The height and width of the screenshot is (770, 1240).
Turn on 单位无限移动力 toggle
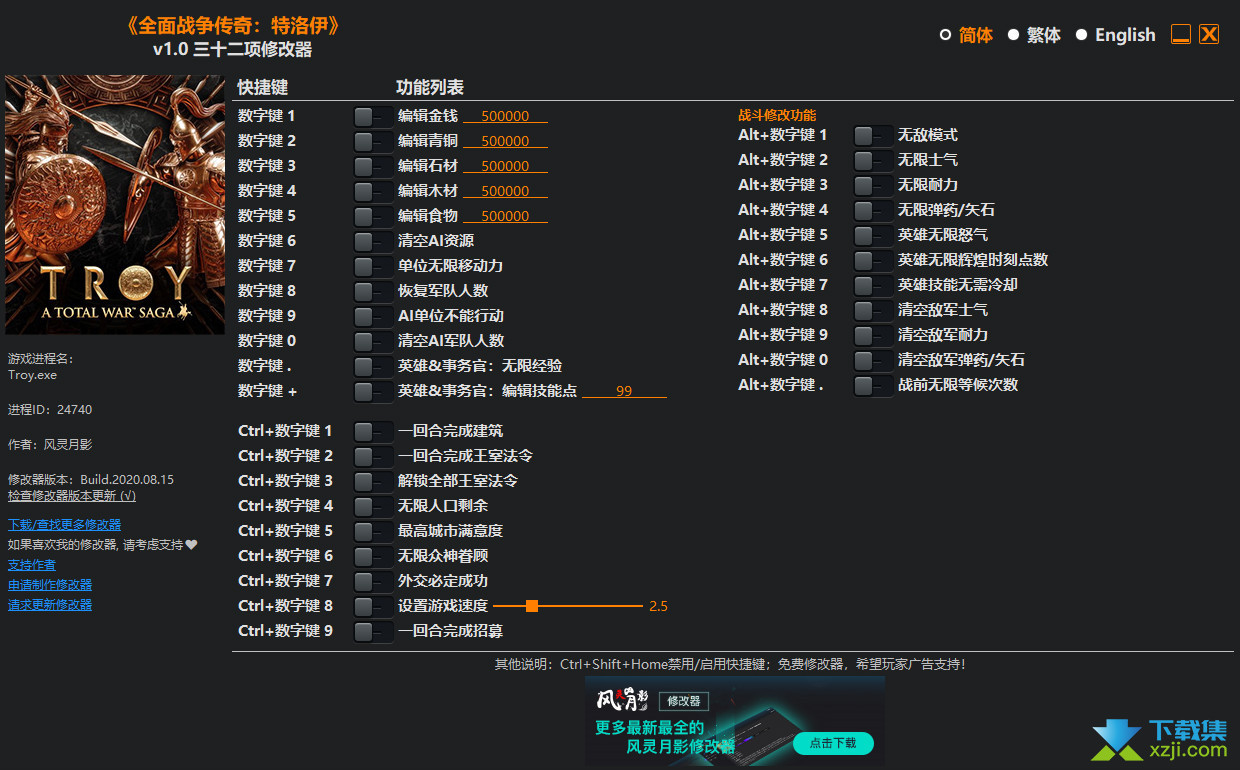372,266
